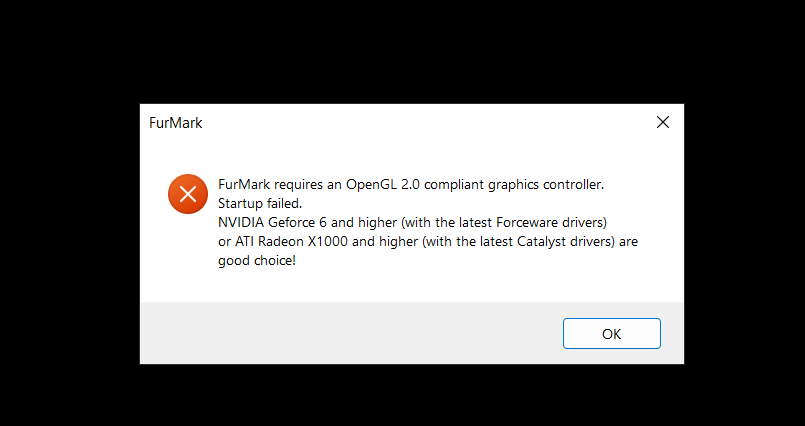This screenshot has width=805, height=426.
Task: Click the black area above the dialog
Action: [400, 50]
